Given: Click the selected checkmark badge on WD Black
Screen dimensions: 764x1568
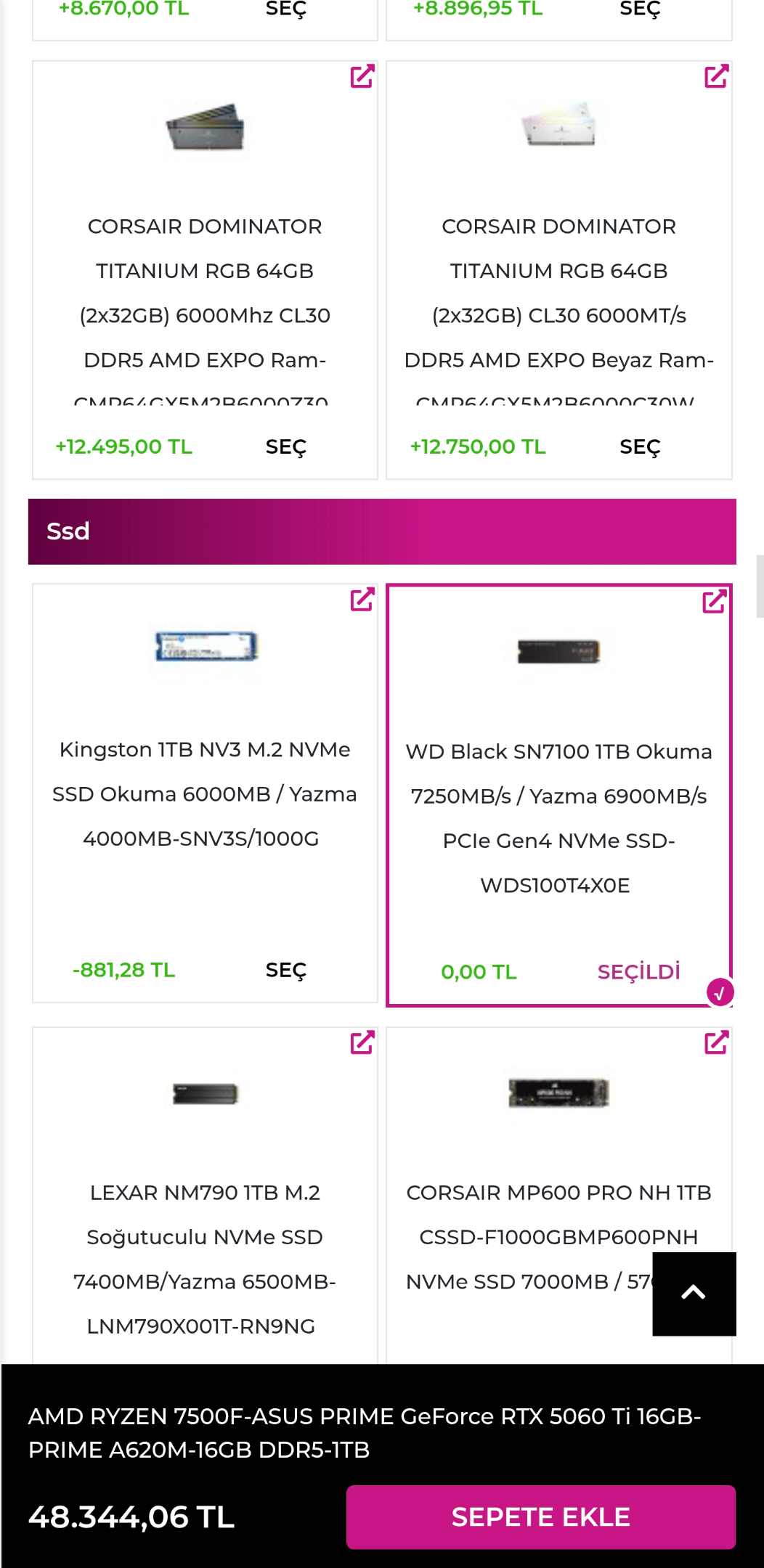Looking at the screenshot, I should [x=720, y=992].
